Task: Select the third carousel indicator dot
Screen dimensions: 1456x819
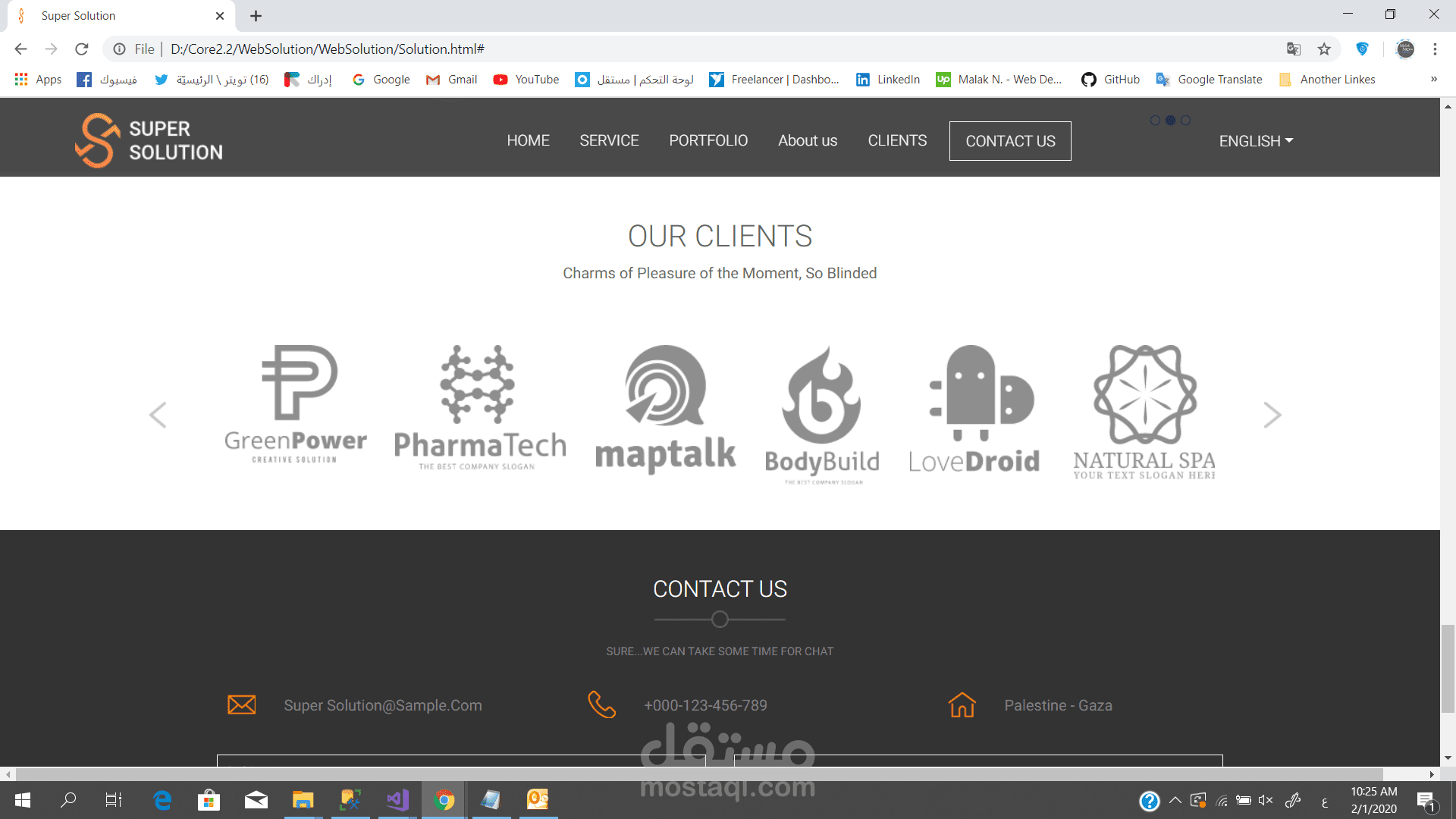Action: pos(1186,121)
